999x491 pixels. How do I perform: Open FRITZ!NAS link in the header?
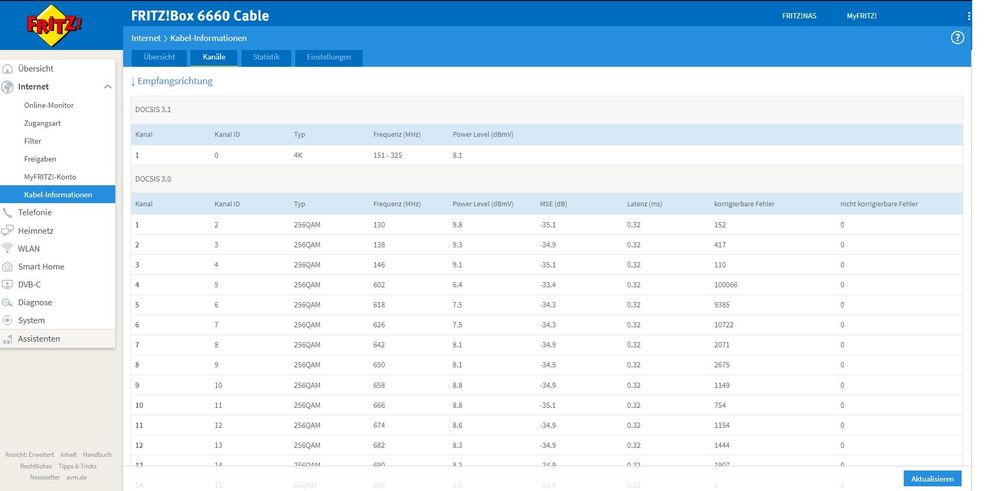pos(797,16)
